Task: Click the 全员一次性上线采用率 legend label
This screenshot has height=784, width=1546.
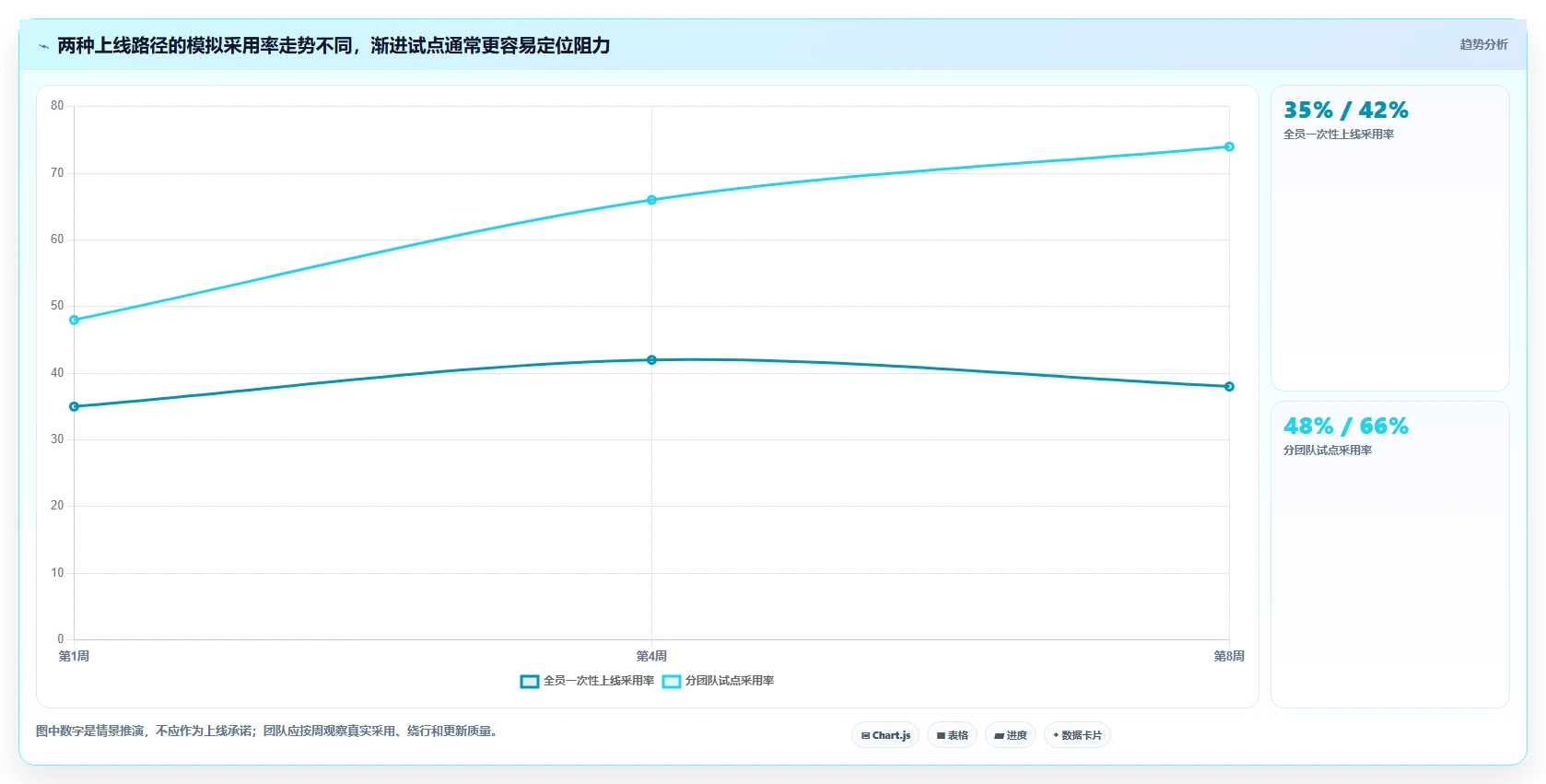Action: (599, 681)
